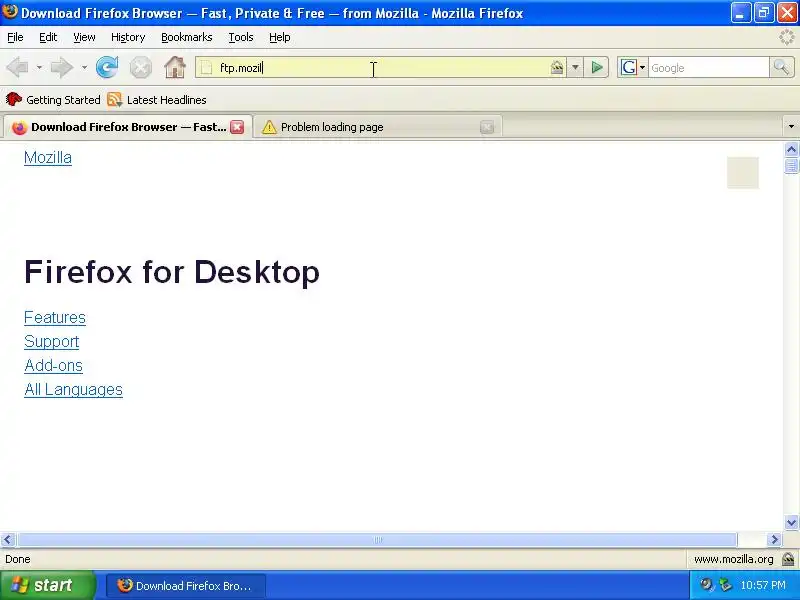Click the grey placeholder image box
800x600 pixels.
(742, 172)
